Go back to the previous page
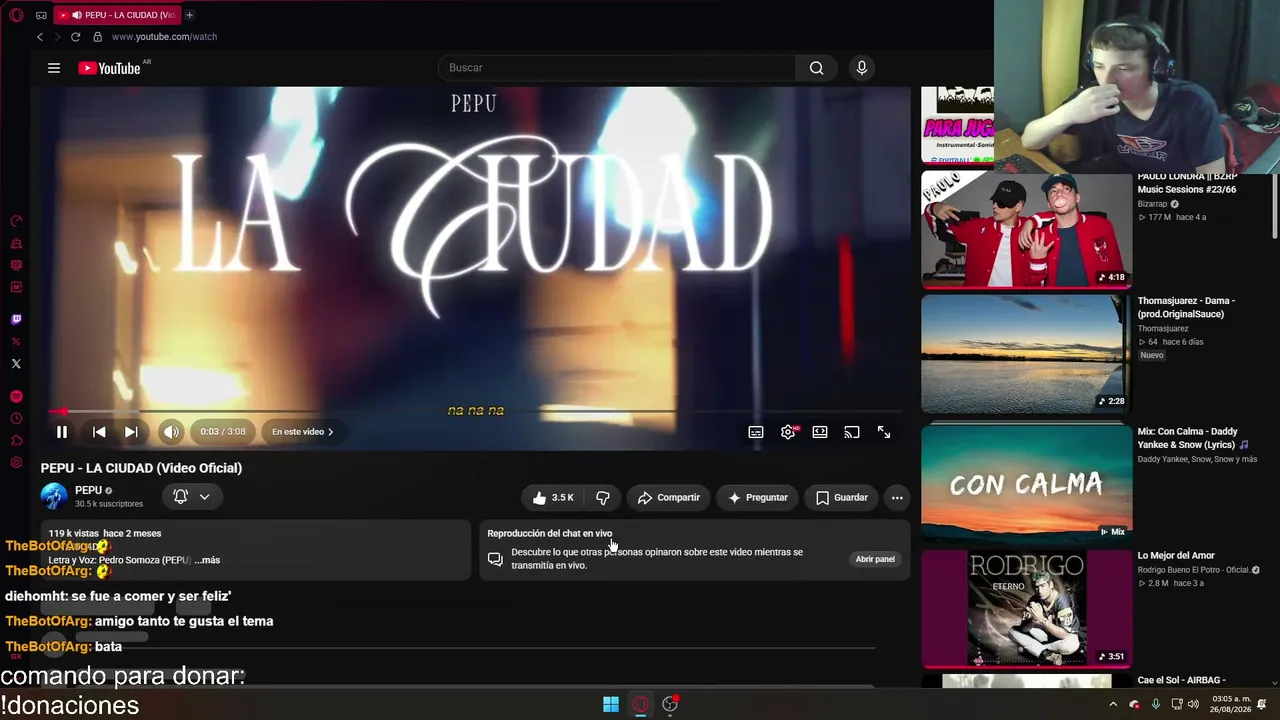The width and height of the screenshot is (1280, 720). pos(40,37)
